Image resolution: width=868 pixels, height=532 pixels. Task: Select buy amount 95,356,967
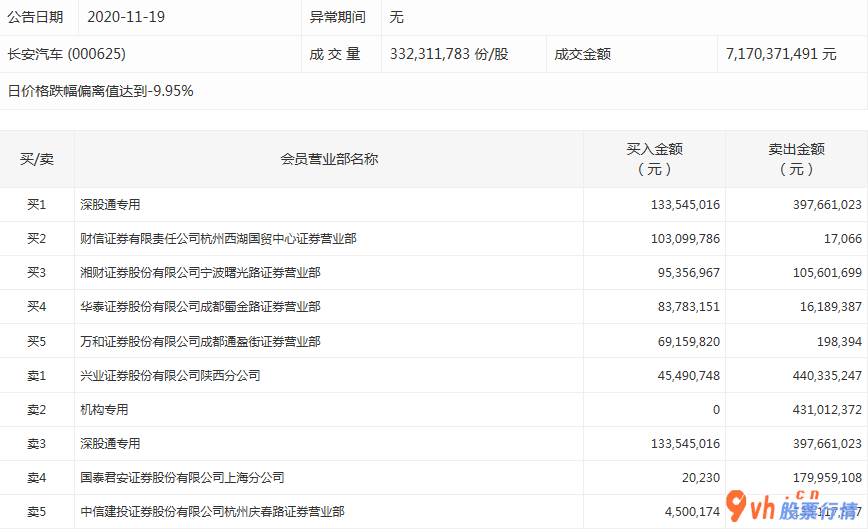click(689, 273)
